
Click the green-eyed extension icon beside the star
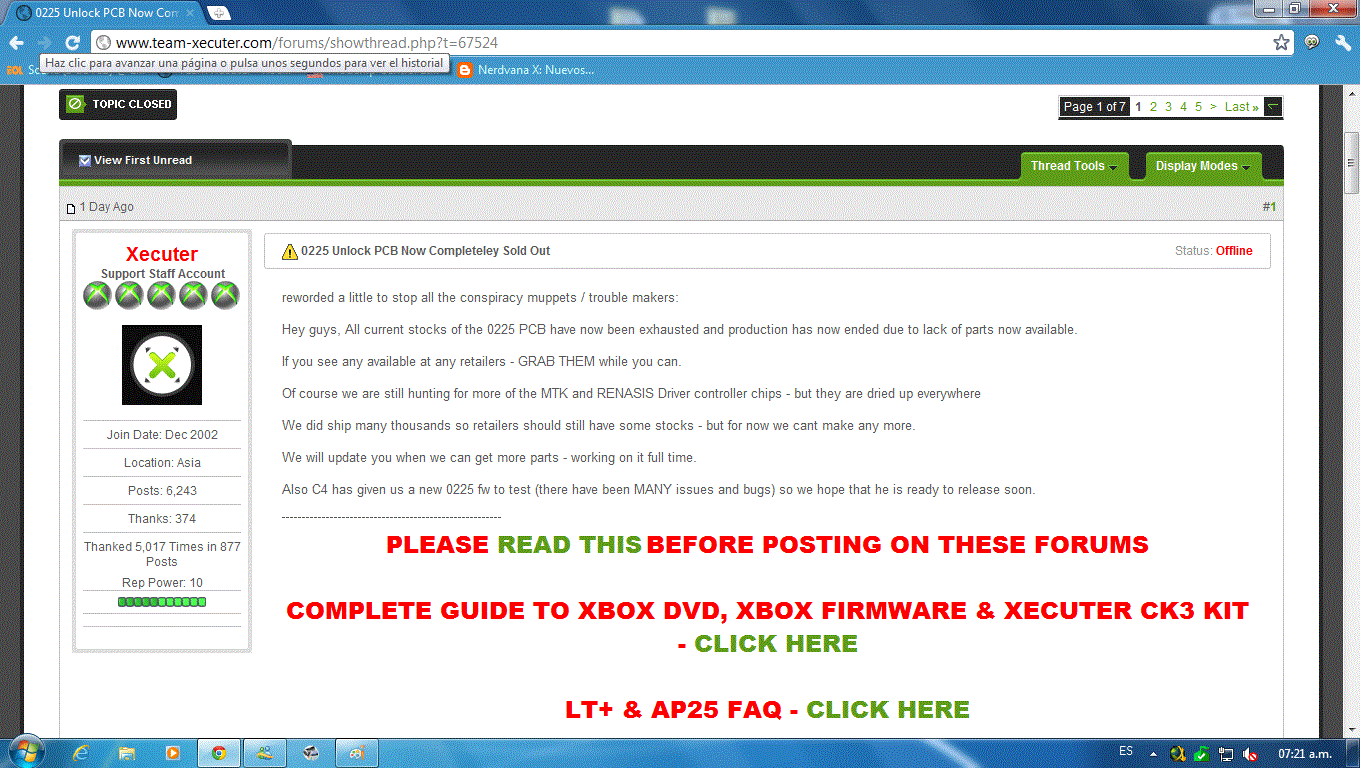[1311, 43]
